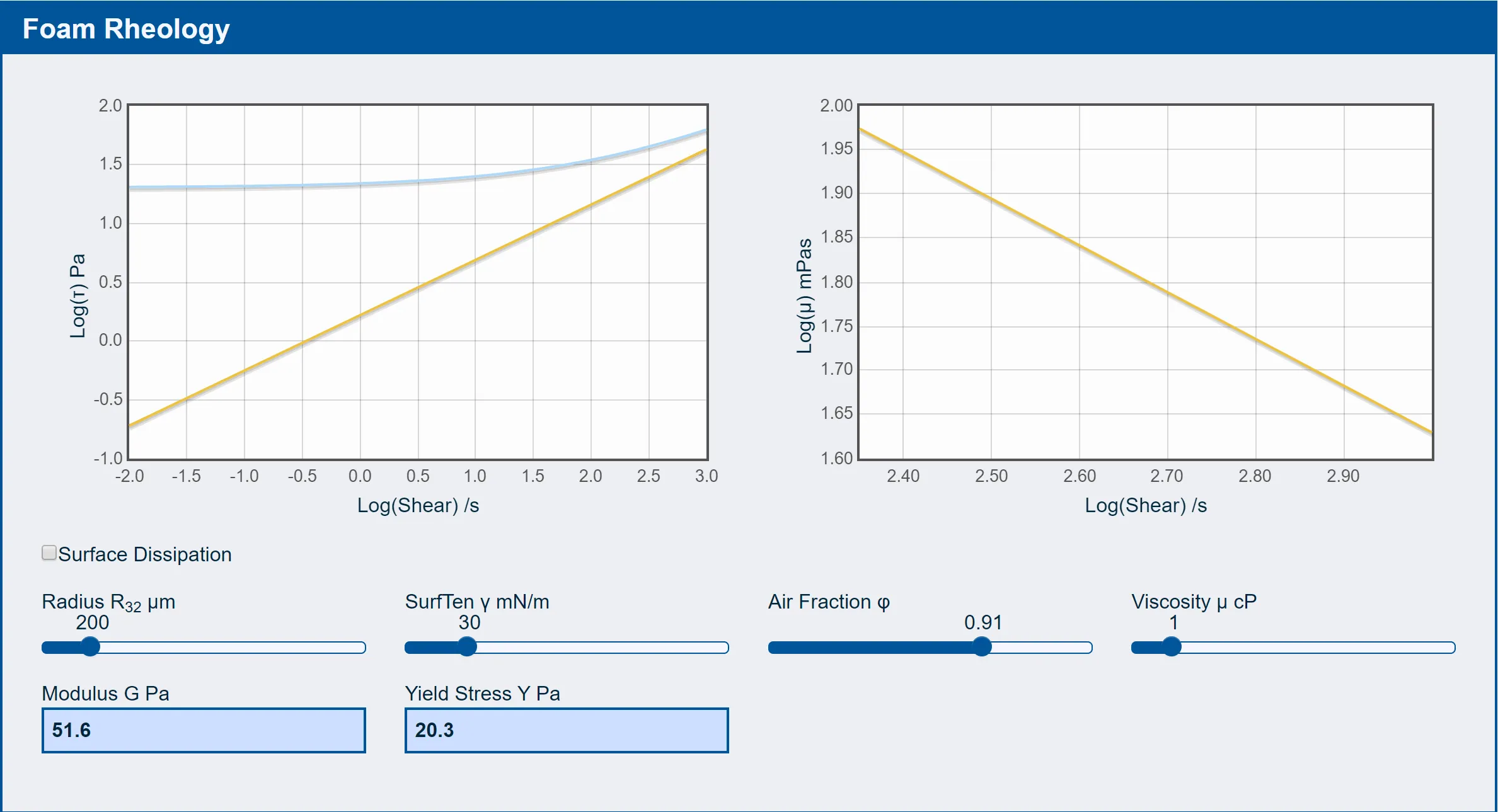The height and width of the screenshot is (812, 1498).
Task: Enable the Surface Dissipation checkbox
Action: pyautogui.click(x=49, y=553)
